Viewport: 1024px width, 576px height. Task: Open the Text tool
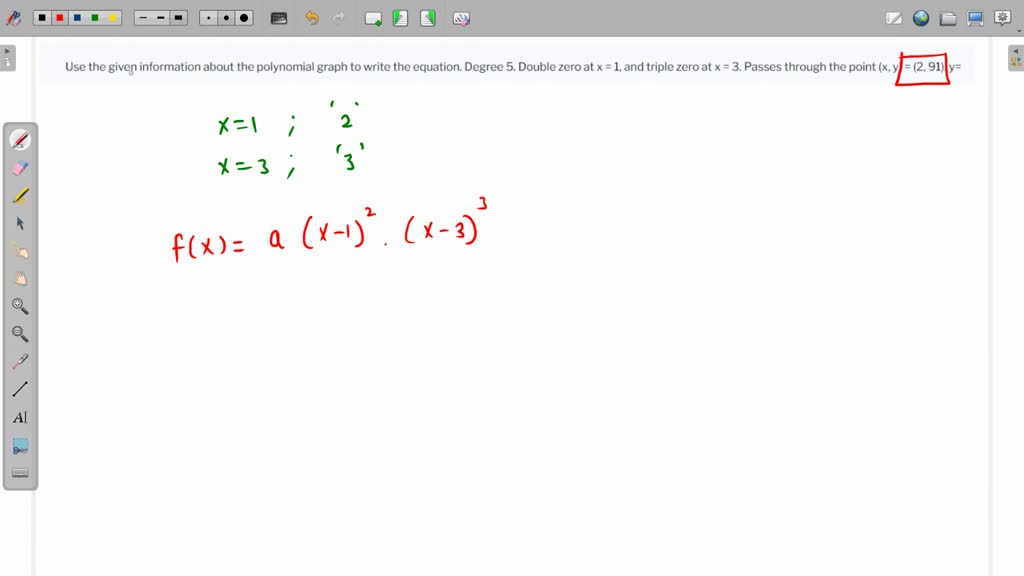click(x=20, y=417)
